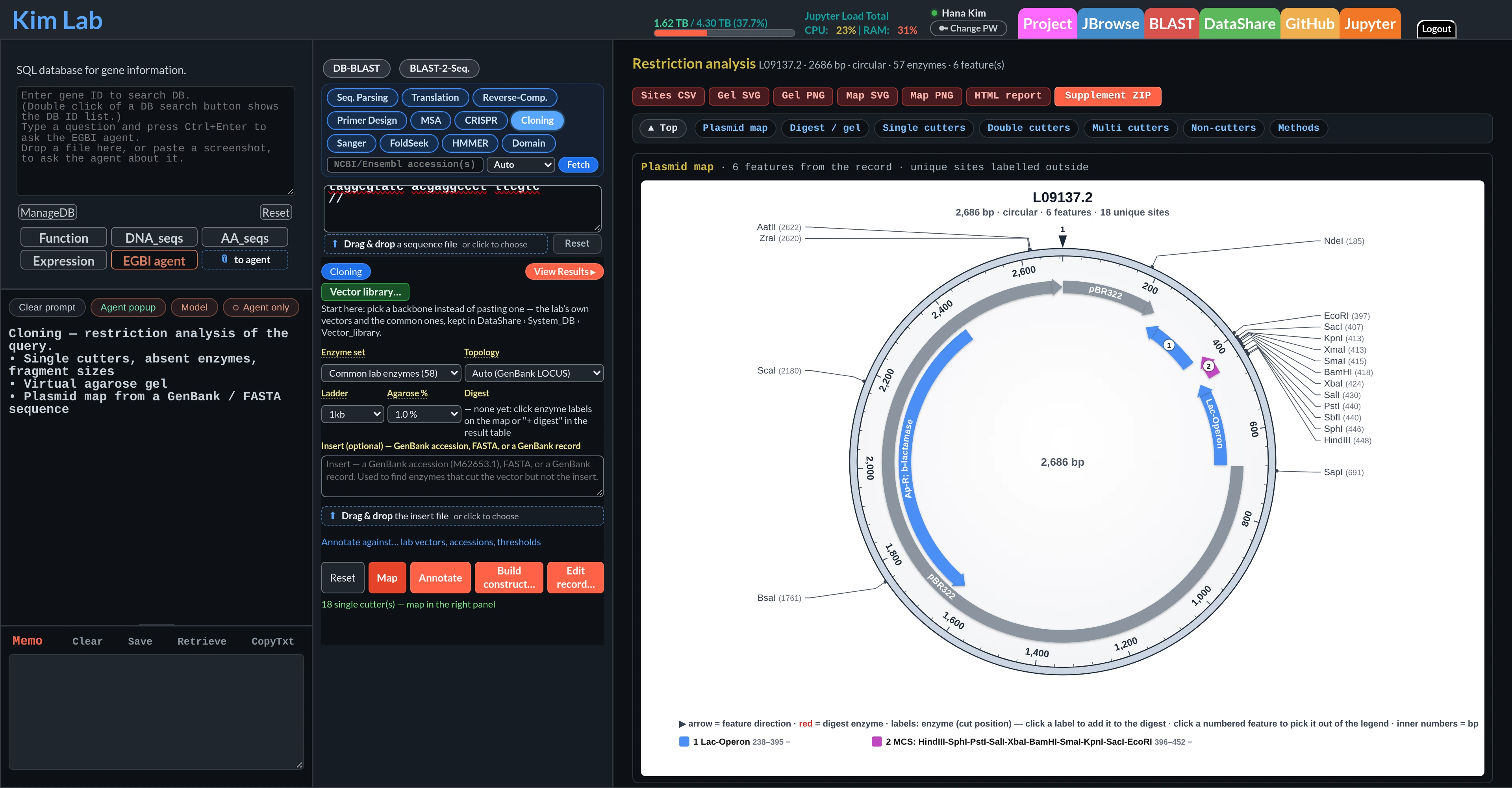
Task: Go to Non-cutters section
Action: [1223, 128]
